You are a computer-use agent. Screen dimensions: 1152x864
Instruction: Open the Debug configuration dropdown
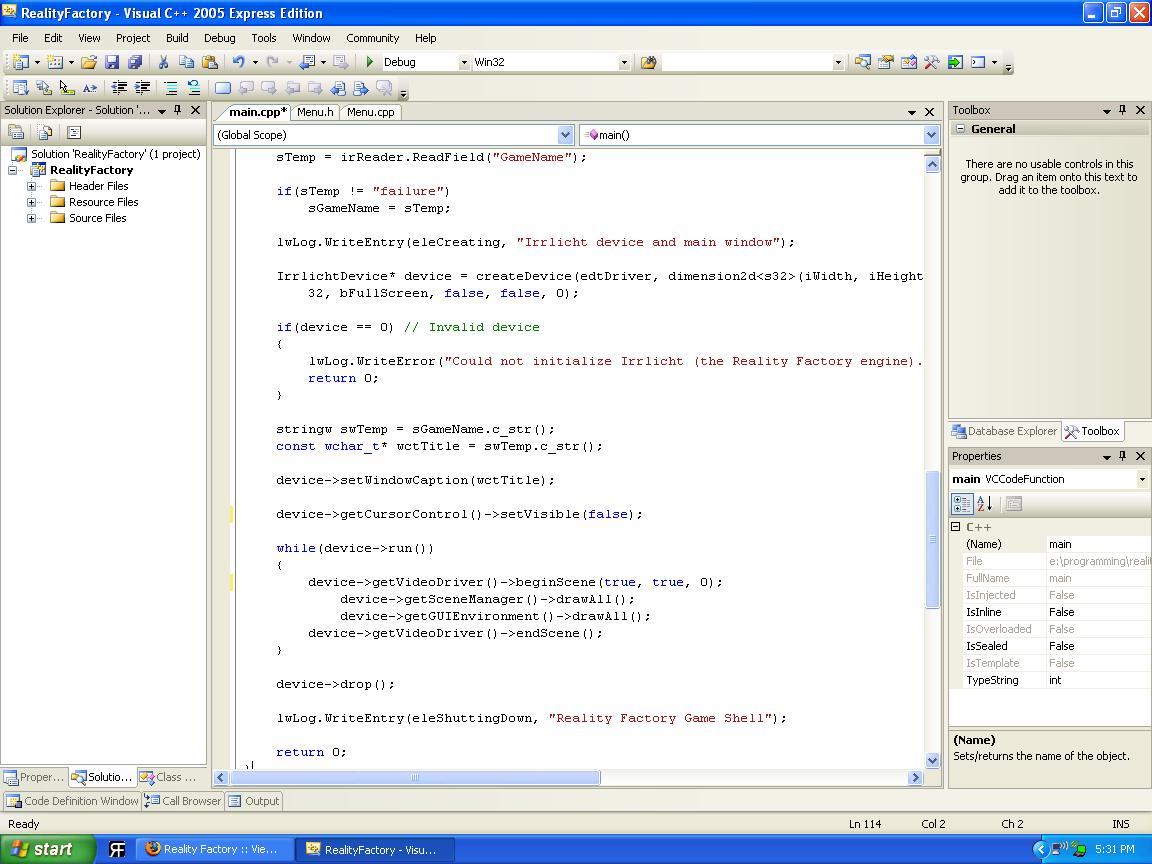pyautogui.click(x=464, y=62)
